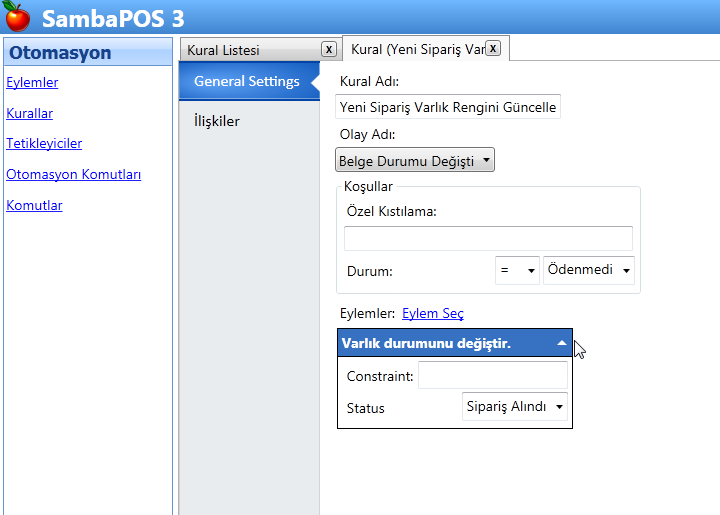Click the Kural Adı text field

[447, 107]
